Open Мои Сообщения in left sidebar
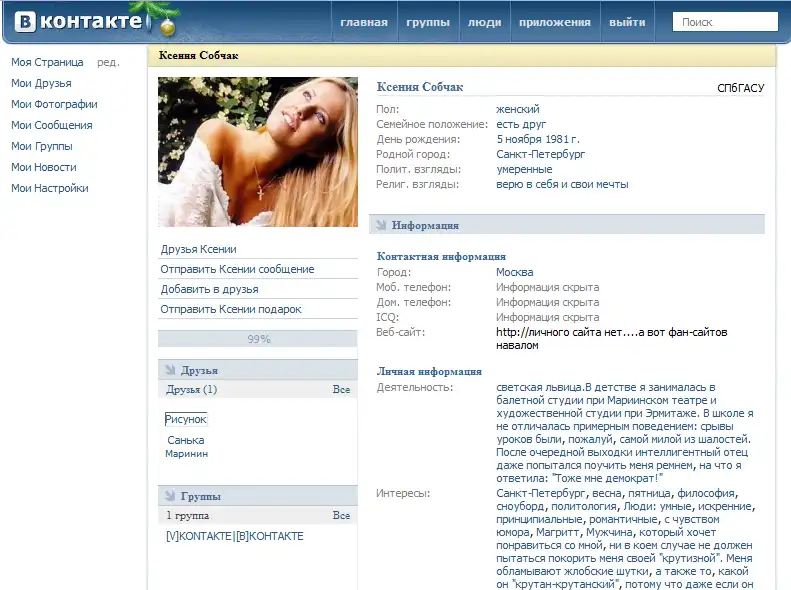Screen dimensions: 791x590 [52, 125]
